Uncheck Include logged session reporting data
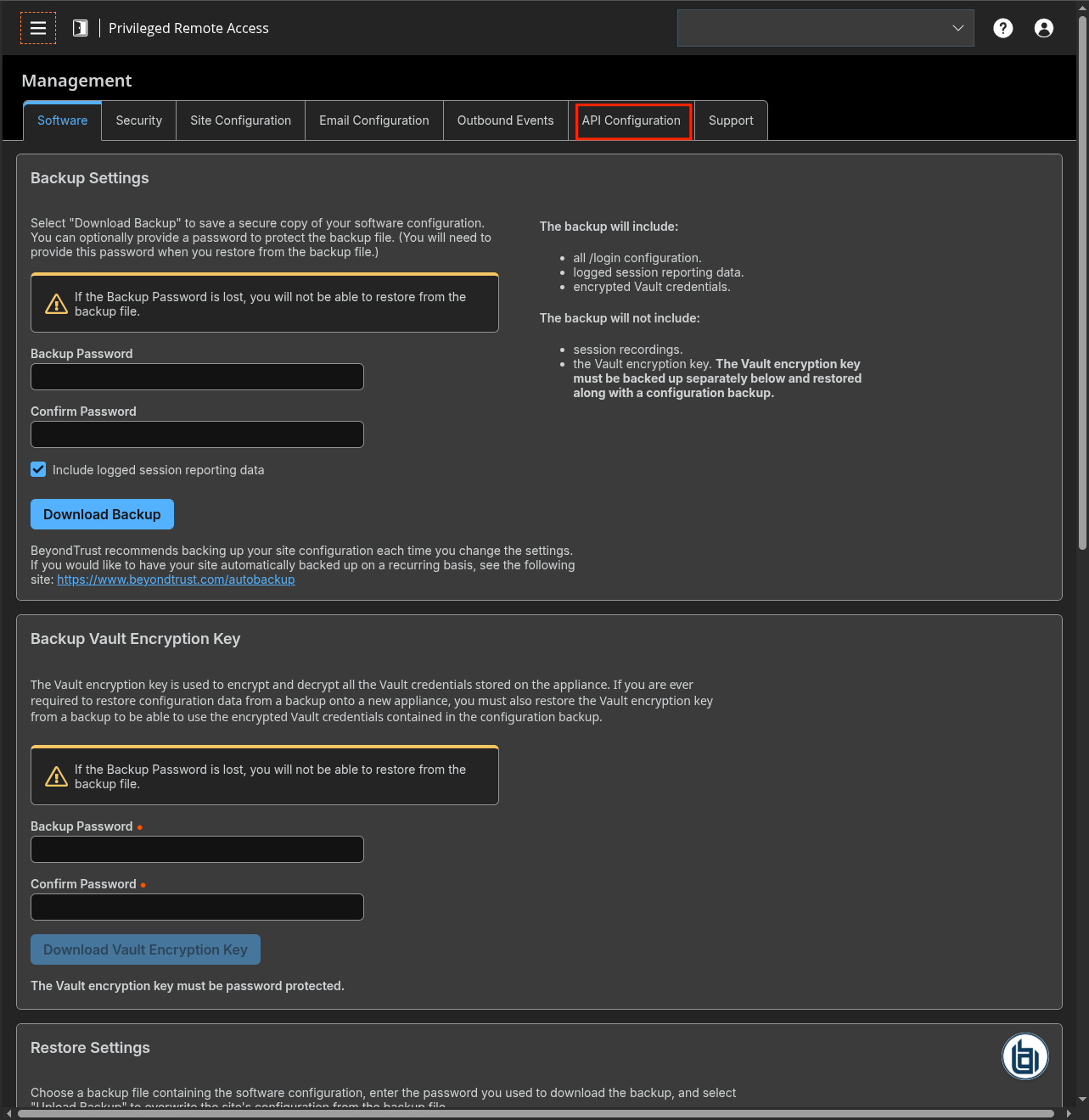 tap(39, 469)
